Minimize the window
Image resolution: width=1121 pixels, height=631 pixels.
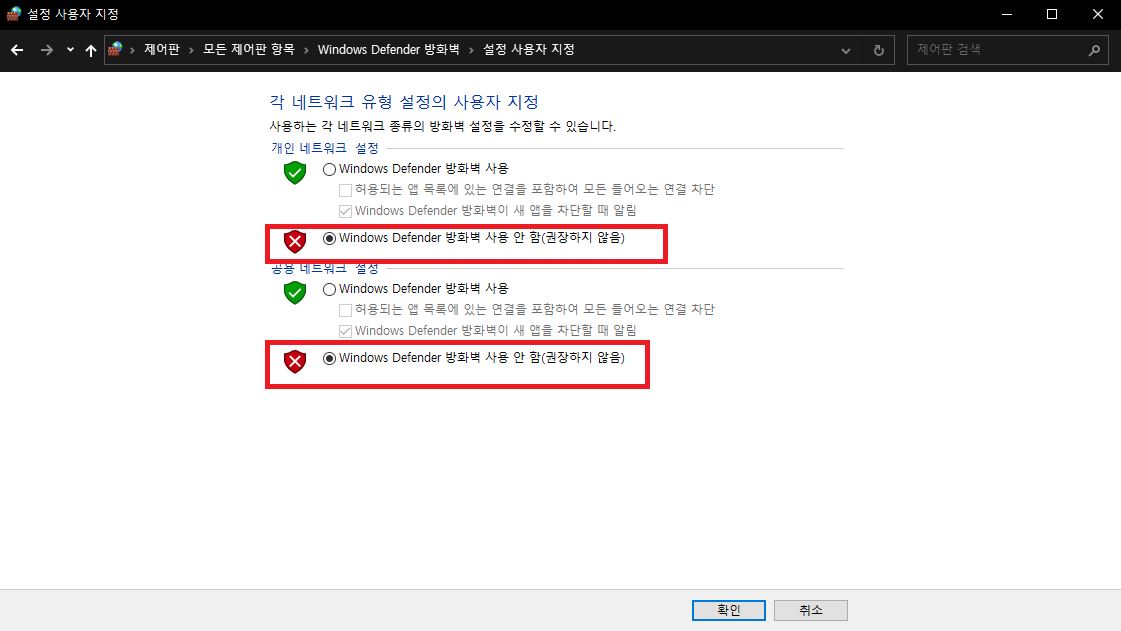tap(1007, 14)
